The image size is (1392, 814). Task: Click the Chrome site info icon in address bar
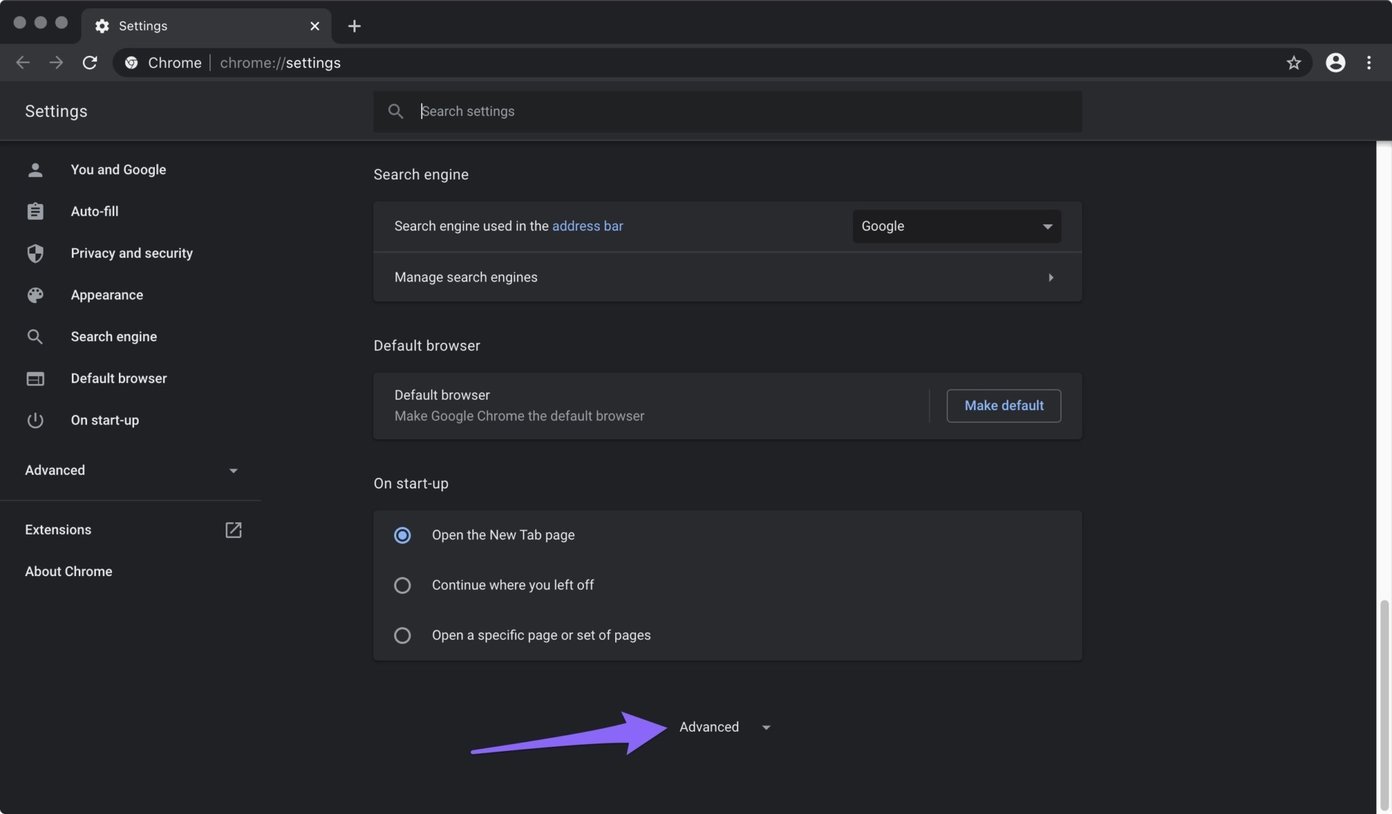coord(131,62)
